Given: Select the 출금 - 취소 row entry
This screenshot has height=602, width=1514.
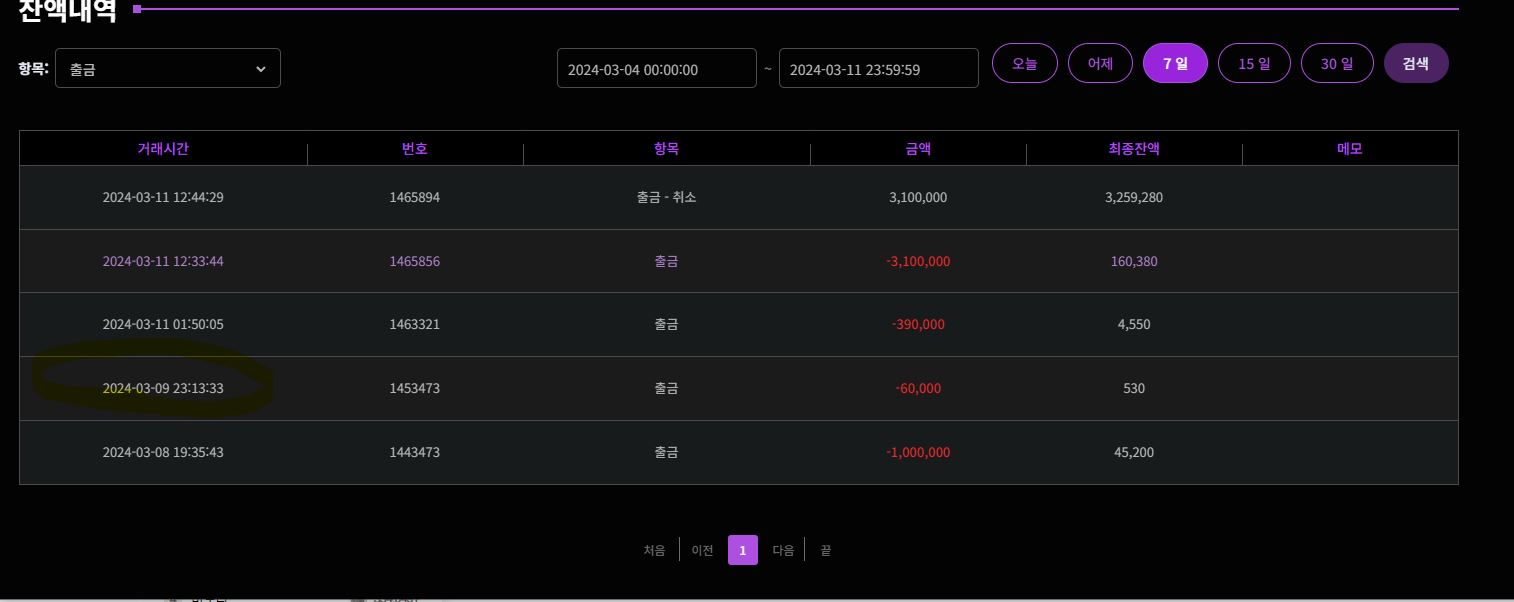Looking at the screenshot, I should tap(666, 198).
